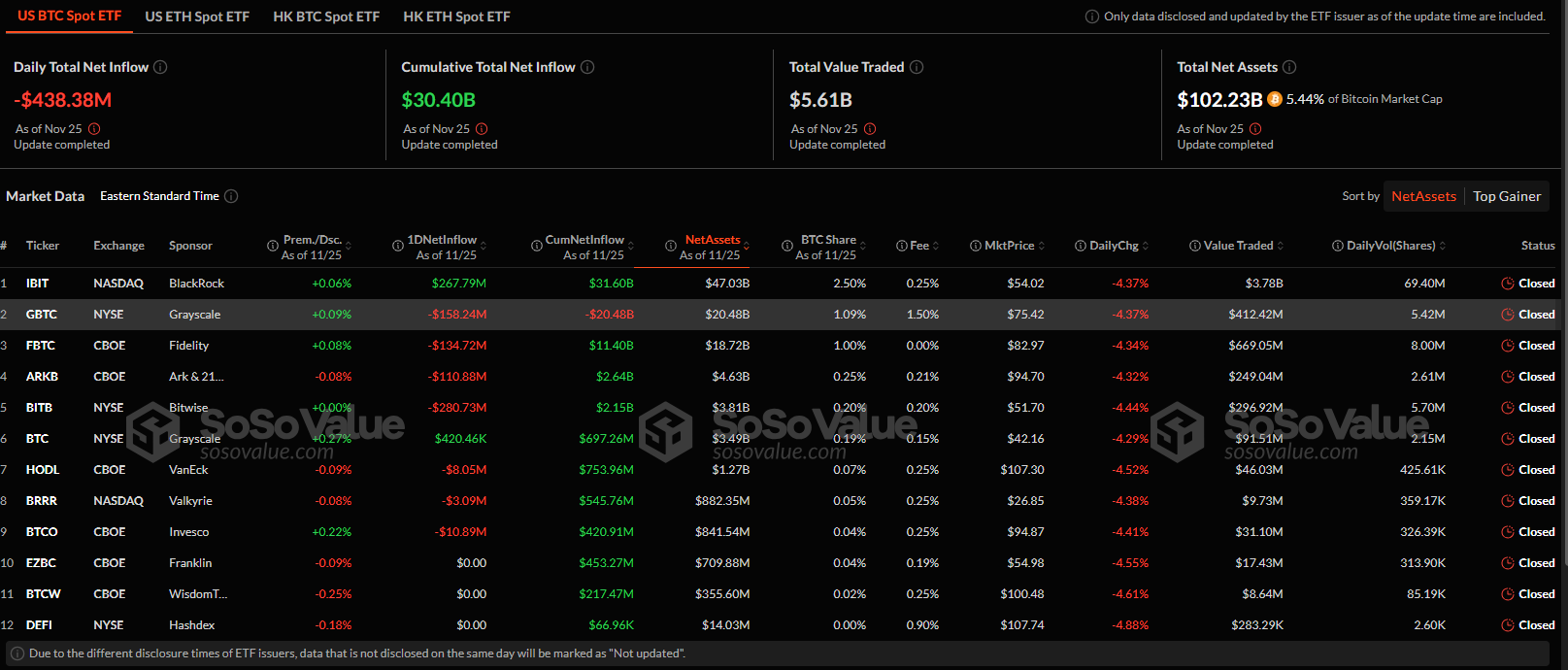The width and height of the screenshot is (1568, 670).
Task: Click the Valkyrie sponsor name
Action: (190, 501)
